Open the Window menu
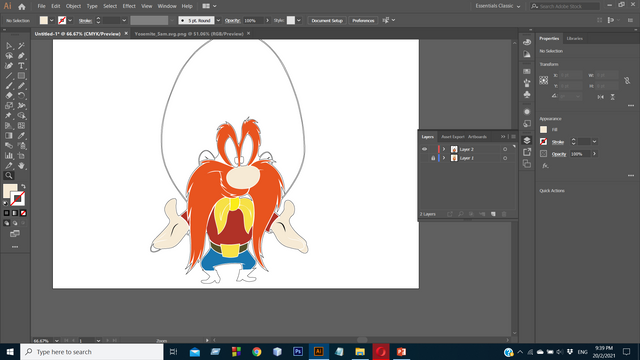The width and height of the screenshot is (640, 360). click(167, 6)
